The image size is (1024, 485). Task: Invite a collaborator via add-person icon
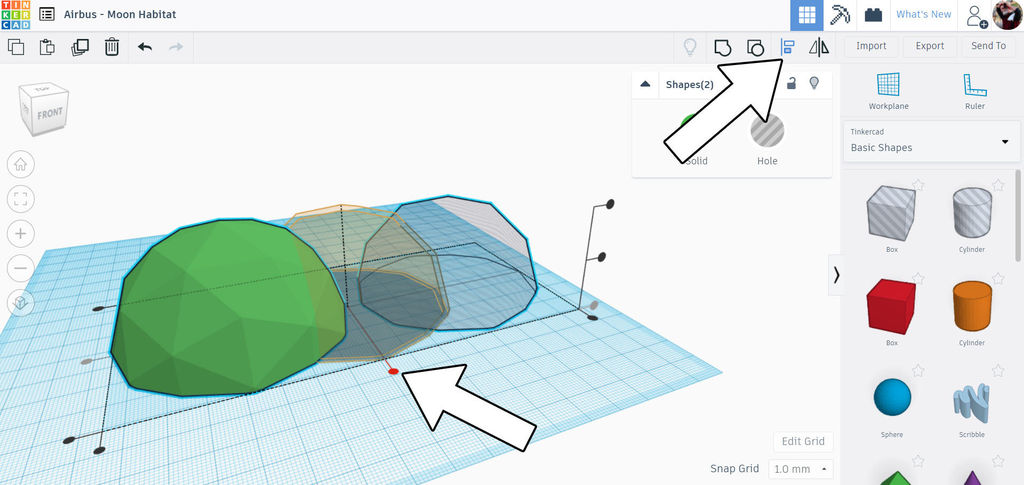tap(976, 16)
